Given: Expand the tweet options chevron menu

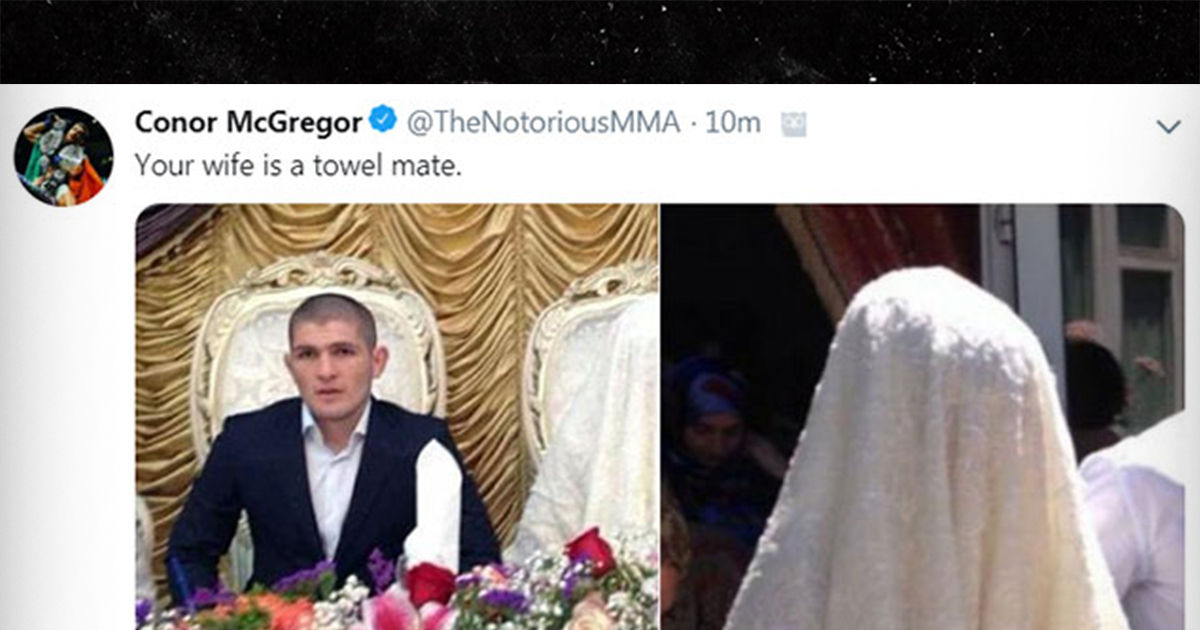Looking at the screenshot, I should 1168,126.
